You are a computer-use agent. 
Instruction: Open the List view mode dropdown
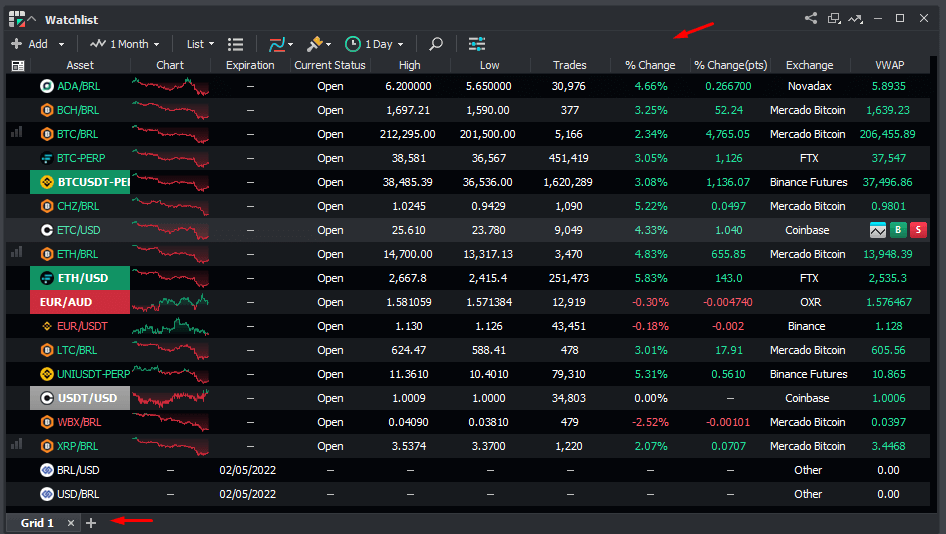coord(200,44)
